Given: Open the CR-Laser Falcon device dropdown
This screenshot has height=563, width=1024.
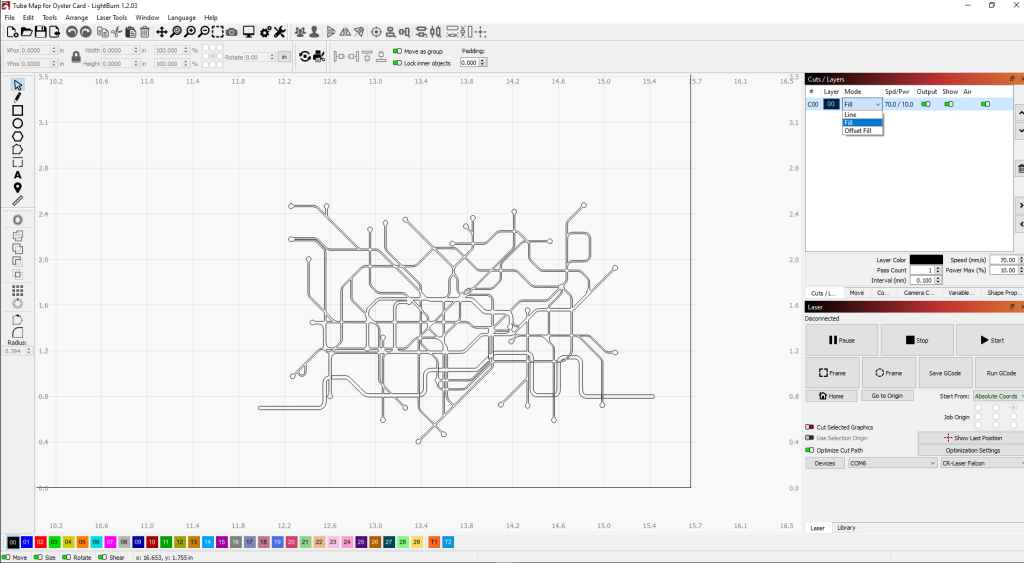Looking at the screenshot, I should pyautogui.click(x=983, y=463).
